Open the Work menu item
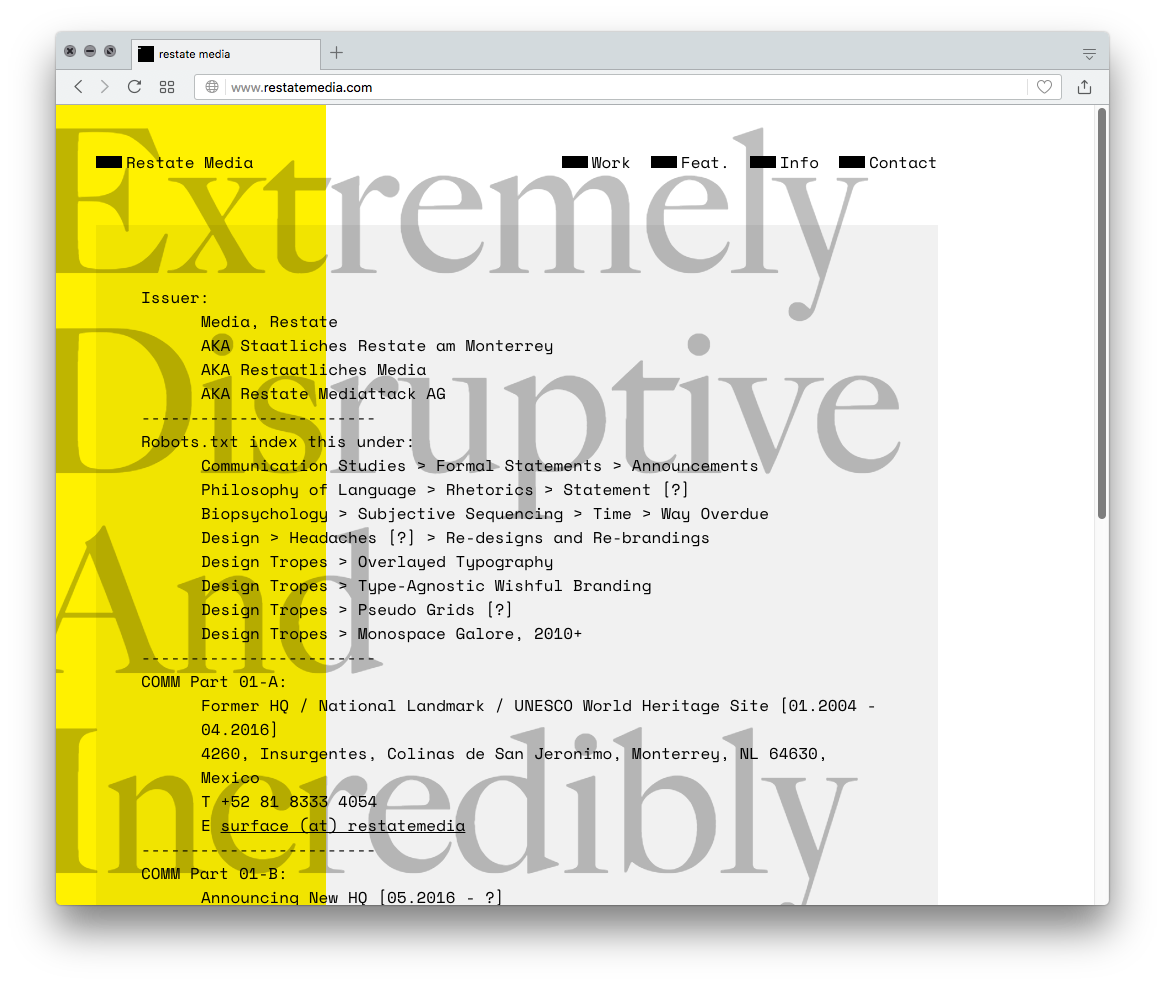This screenshot has width=1165, height=985. (597, 163)
